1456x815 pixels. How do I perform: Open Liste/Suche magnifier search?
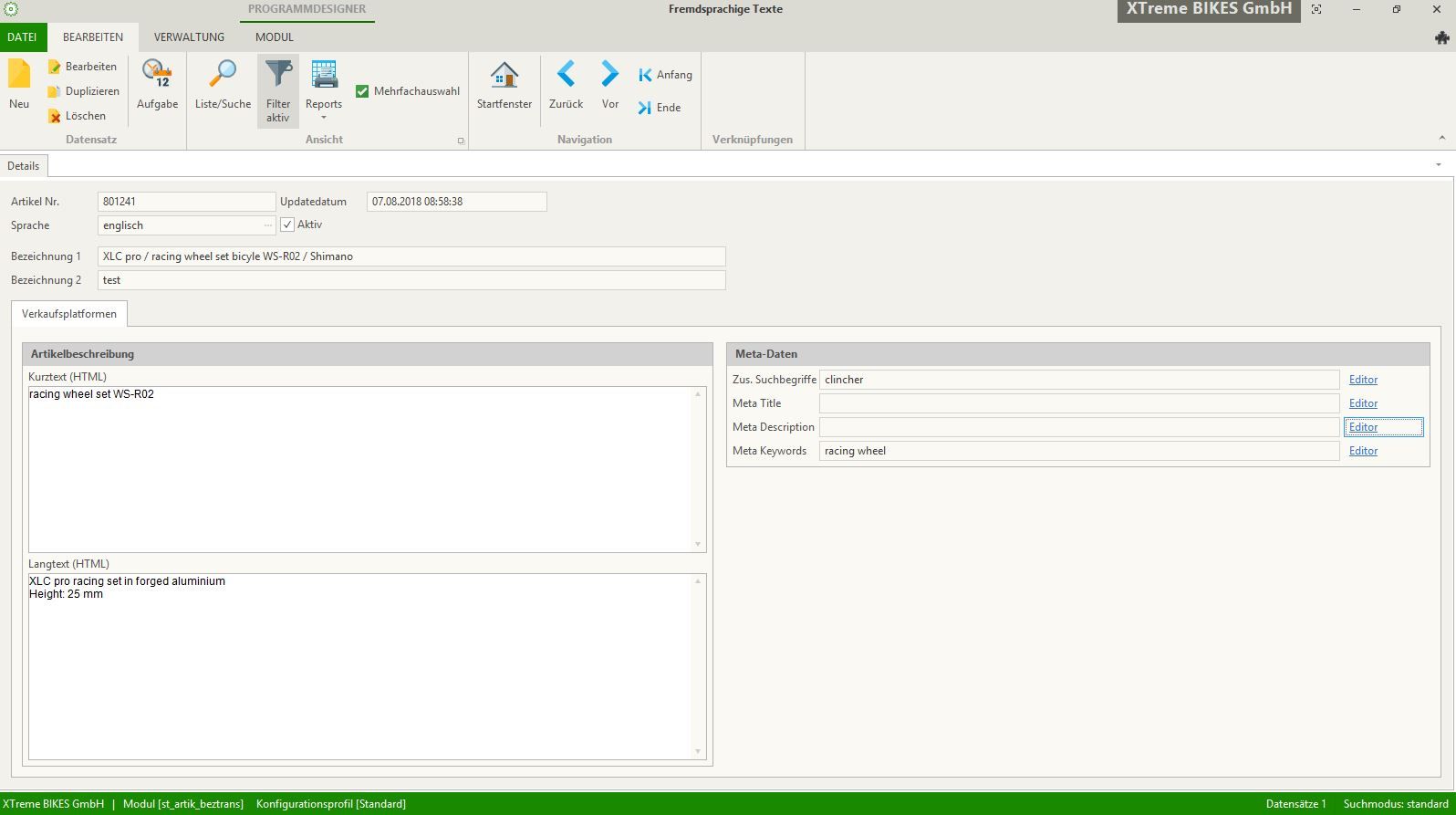coord(223,74)
